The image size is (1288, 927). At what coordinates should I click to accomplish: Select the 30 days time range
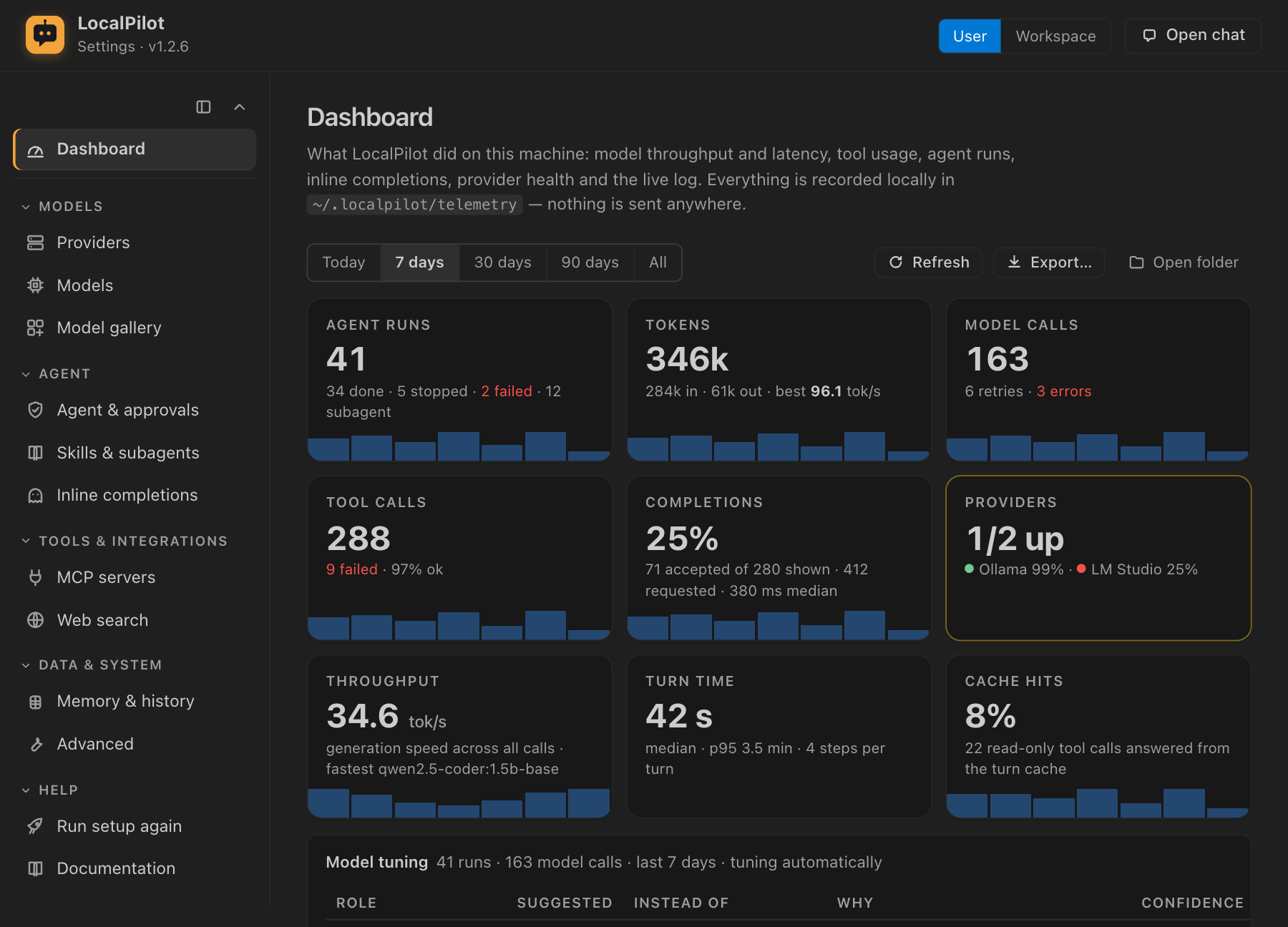tap(502, 263)
